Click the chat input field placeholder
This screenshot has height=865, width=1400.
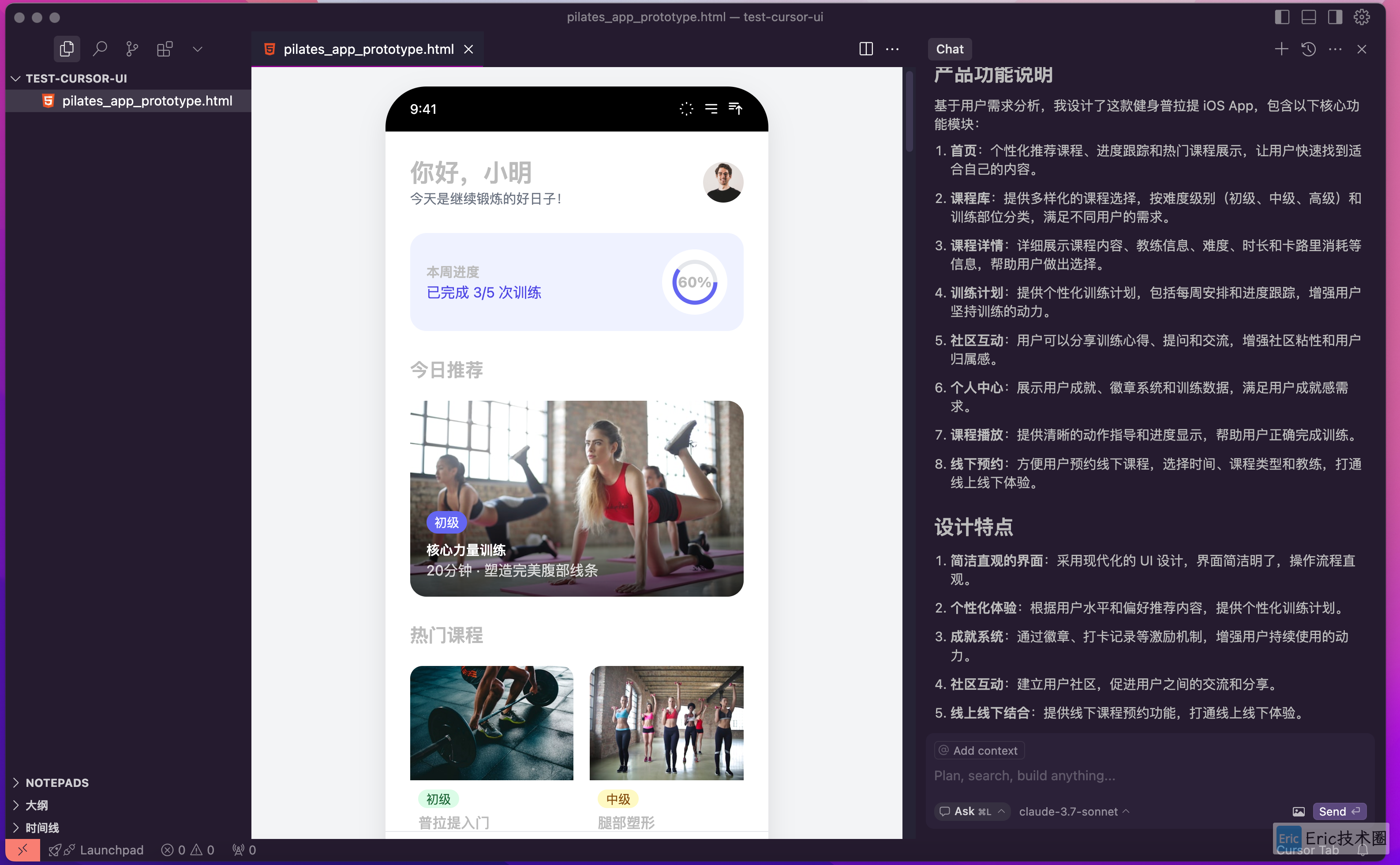[1025, 776]
